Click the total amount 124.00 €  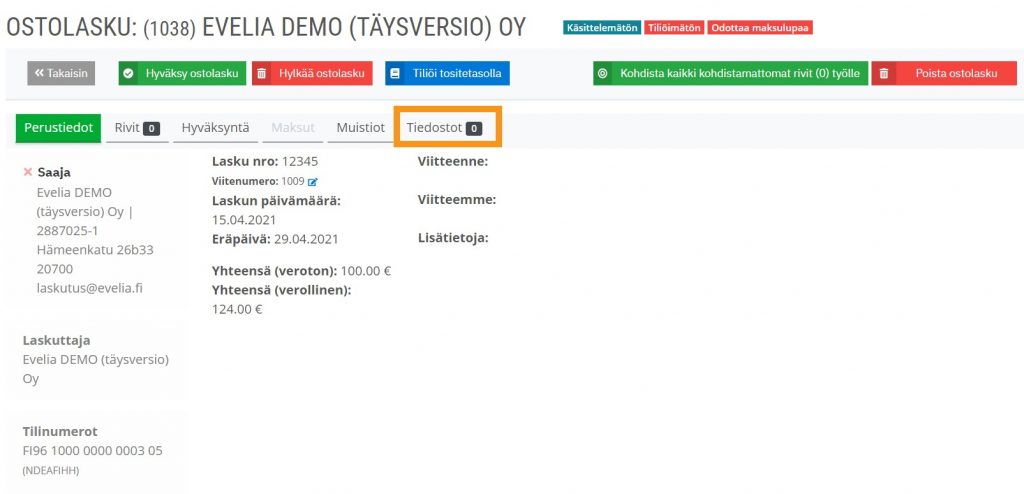coord(237,309)
